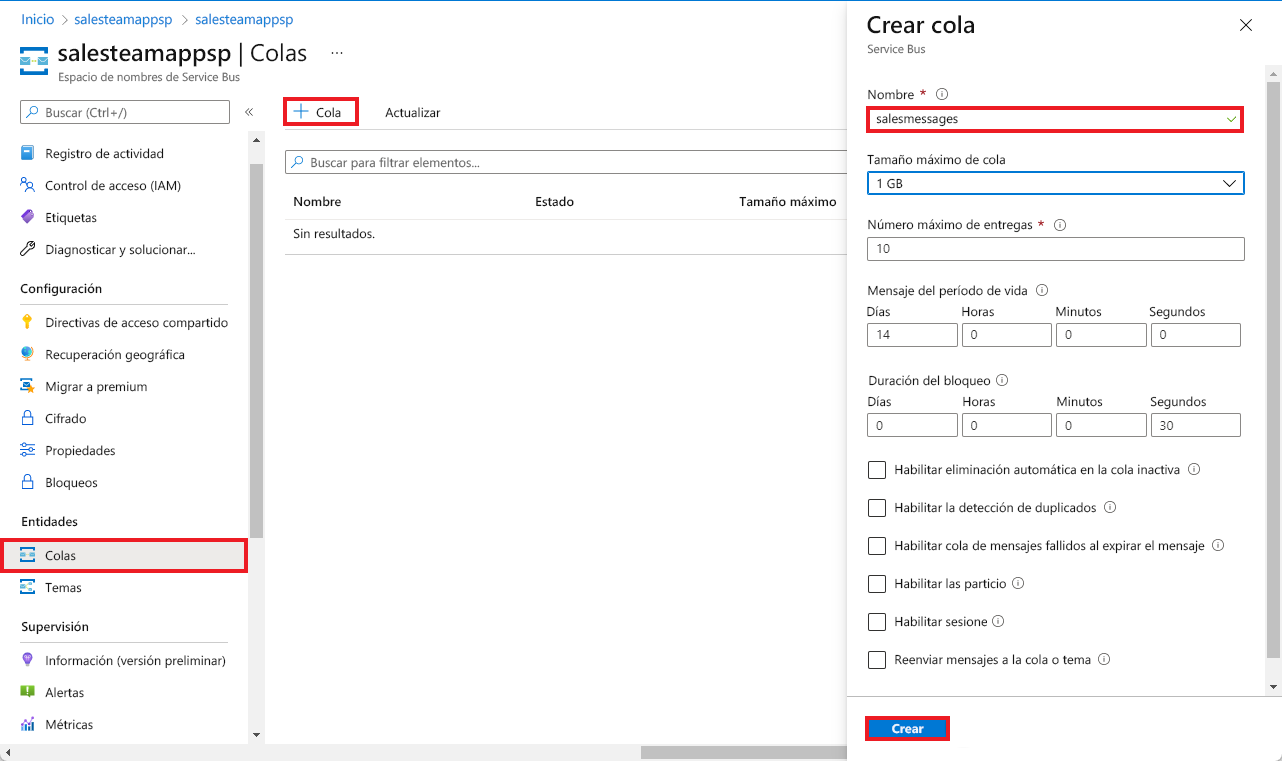Show info for mensajes fallidos option
This screenshot has width=1282, height=761.
click(x=1218, y=545)
